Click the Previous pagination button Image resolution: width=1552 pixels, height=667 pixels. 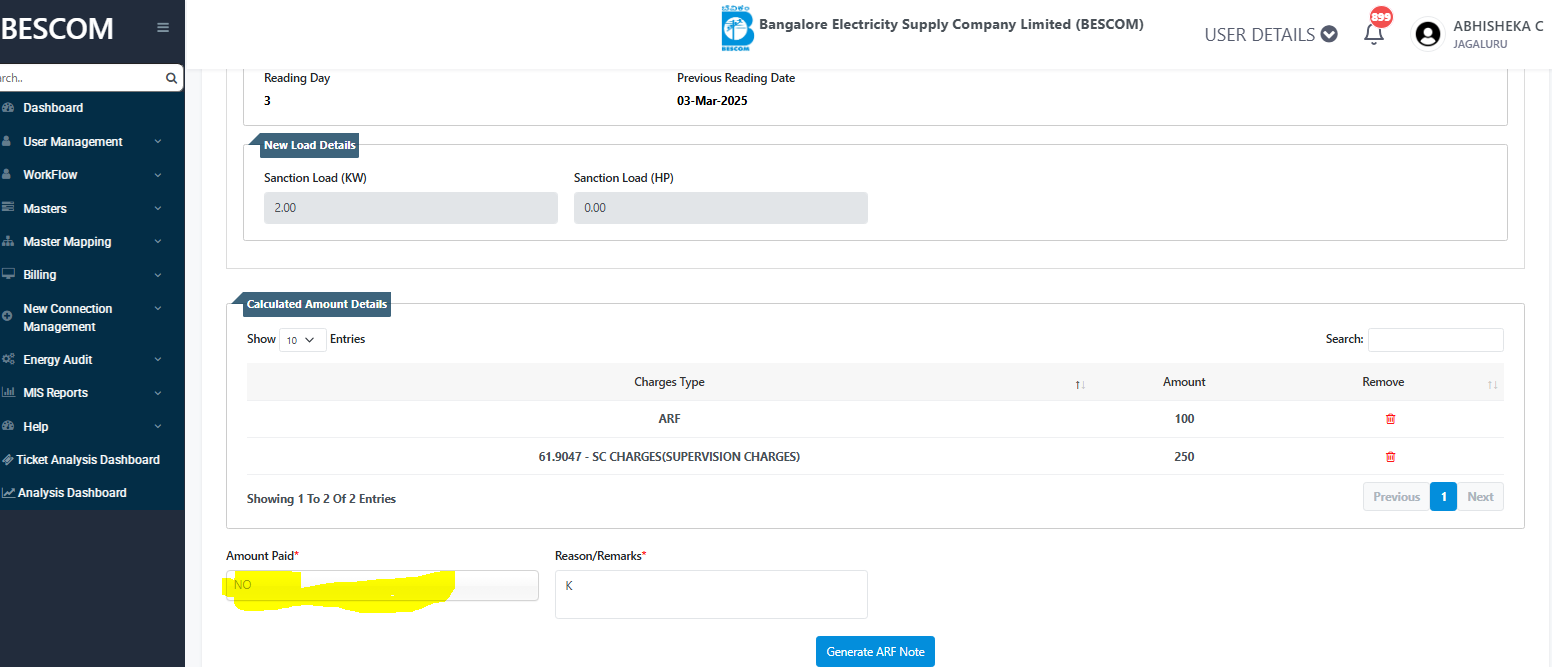1396,497
